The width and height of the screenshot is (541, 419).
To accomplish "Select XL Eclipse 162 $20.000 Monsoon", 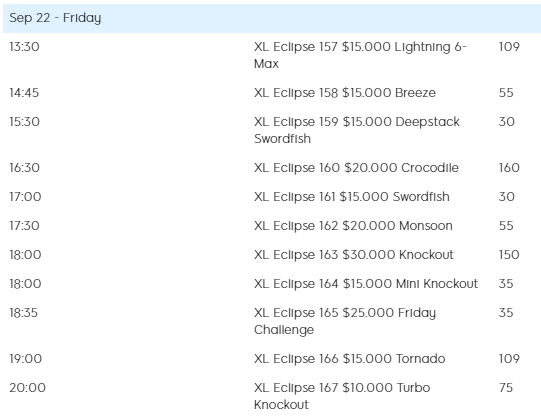I will point(353,226).
